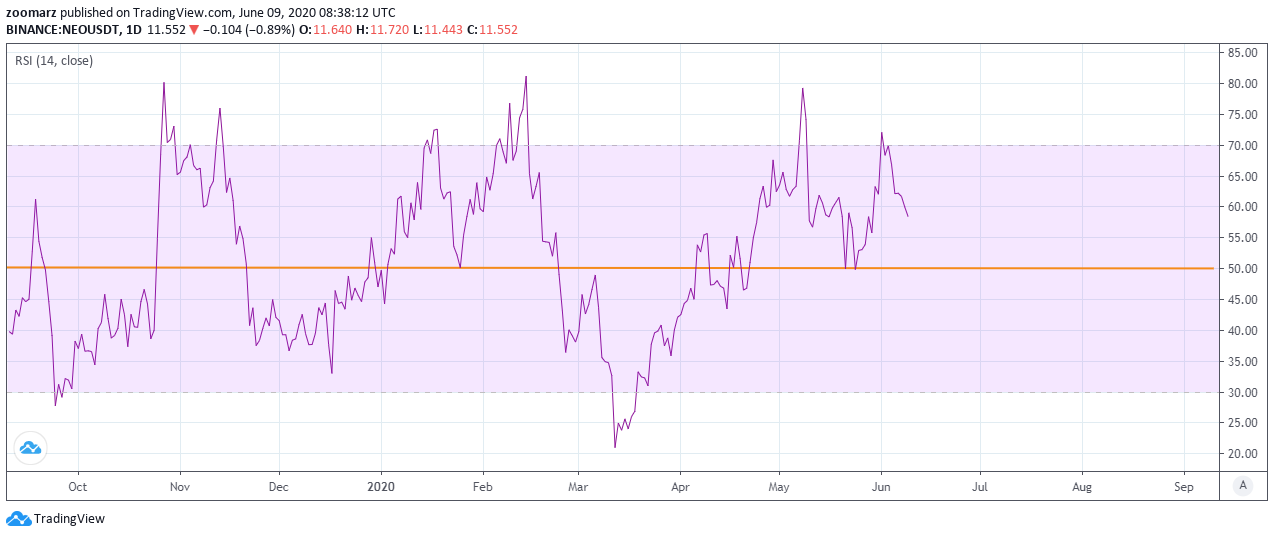
Task: Click the Jun label on time axis
Action: point(880,487)
